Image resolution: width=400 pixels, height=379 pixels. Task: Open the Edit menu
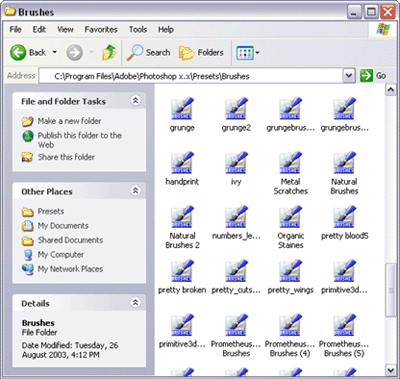point(39,30)
